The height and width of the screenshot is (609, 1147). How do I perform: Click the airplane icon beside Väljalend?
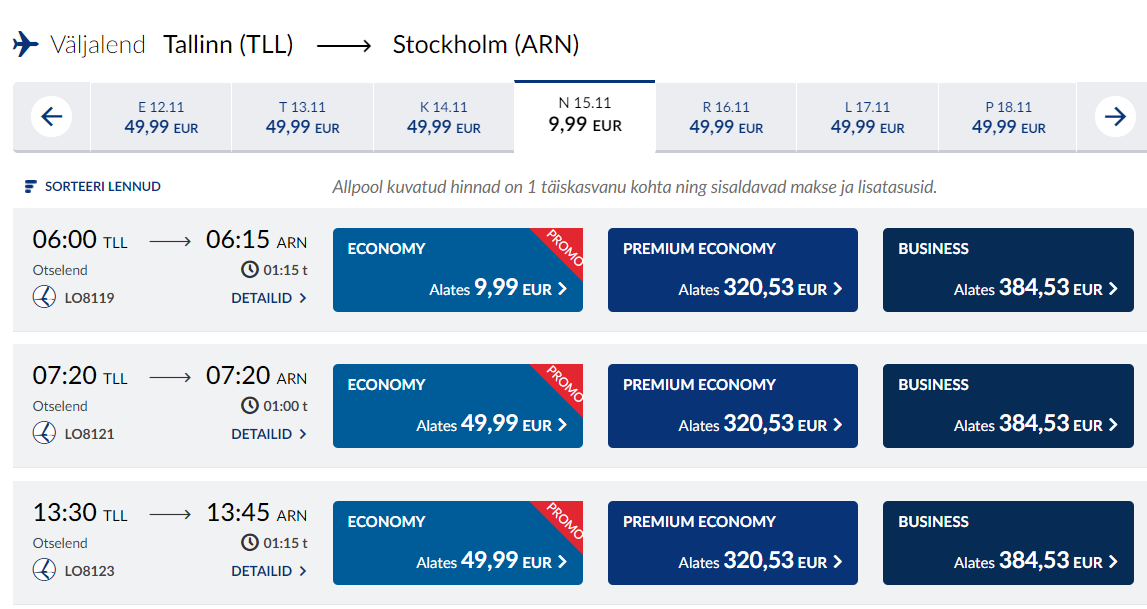26,44
